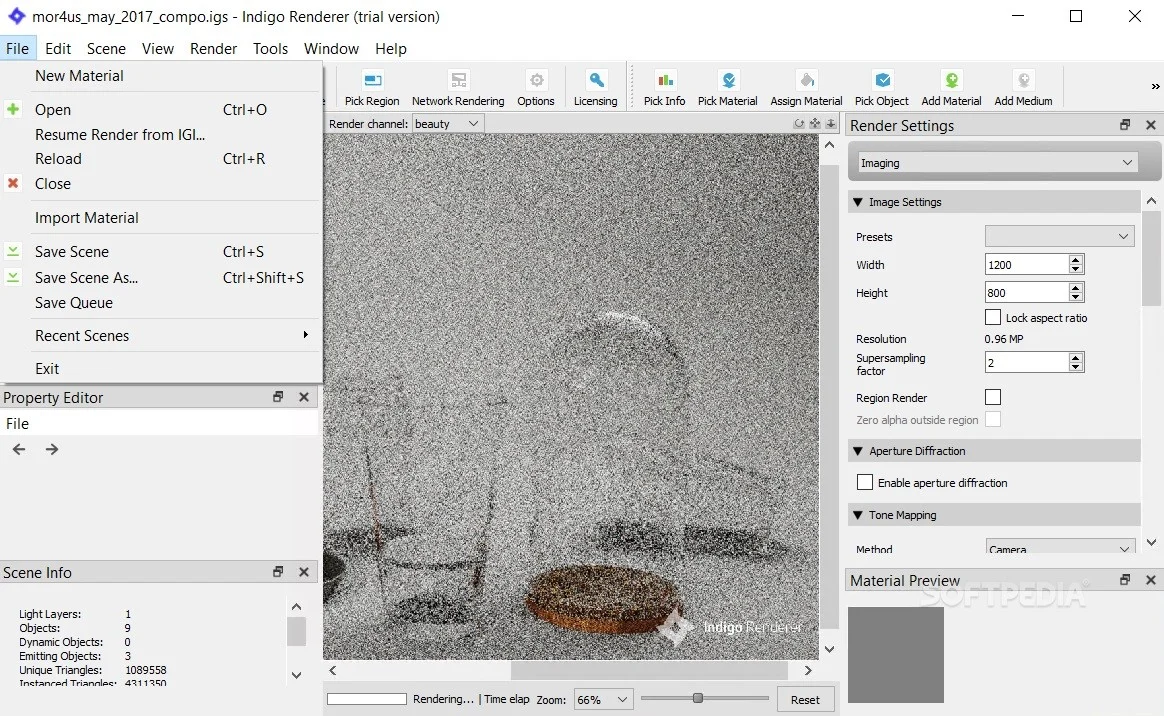Screen dimensions: 1164x716
Task: Click the save image icon above render view
Action: click(831, 123)
